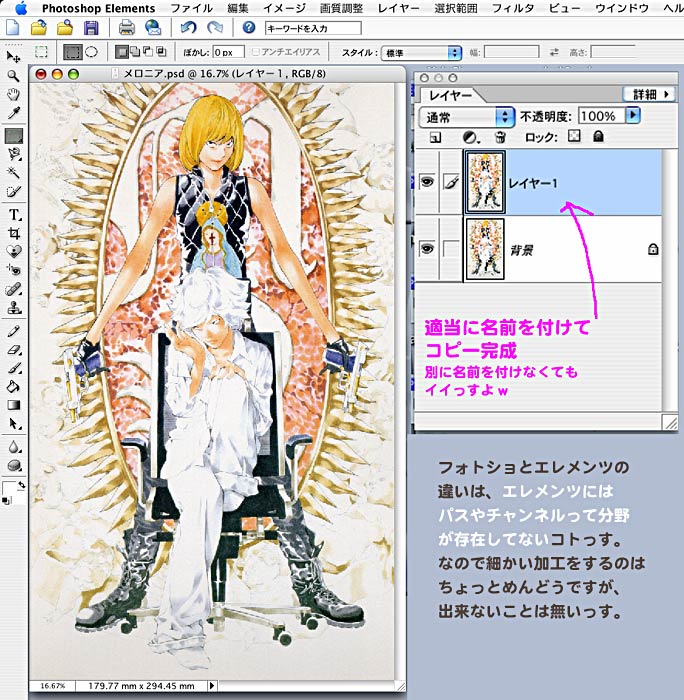Open the document status bar info arrow
Viewport: 684px width, 700px height.
212,685
